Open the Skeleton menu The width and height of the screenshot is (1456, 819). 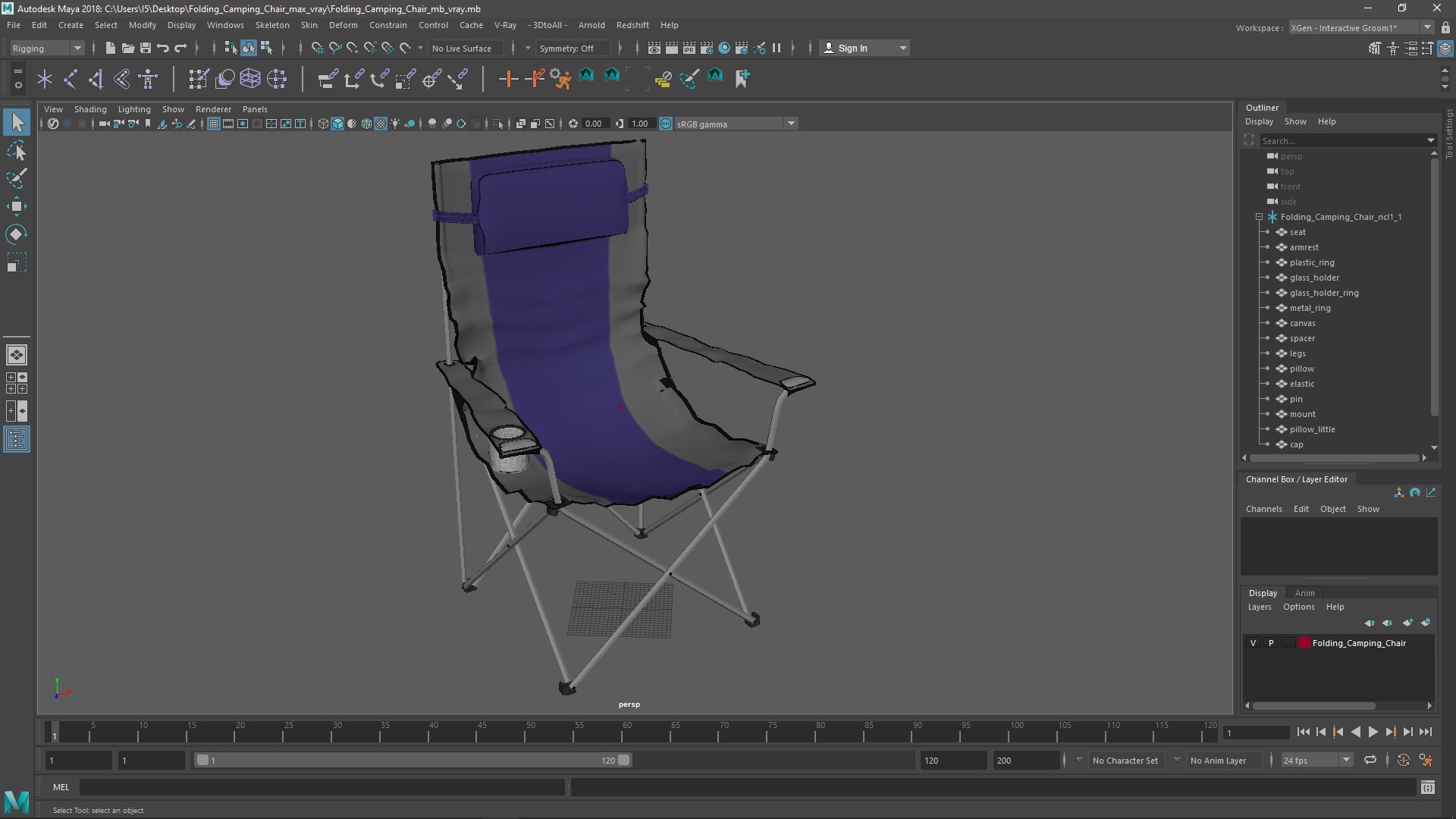(272, 25)
